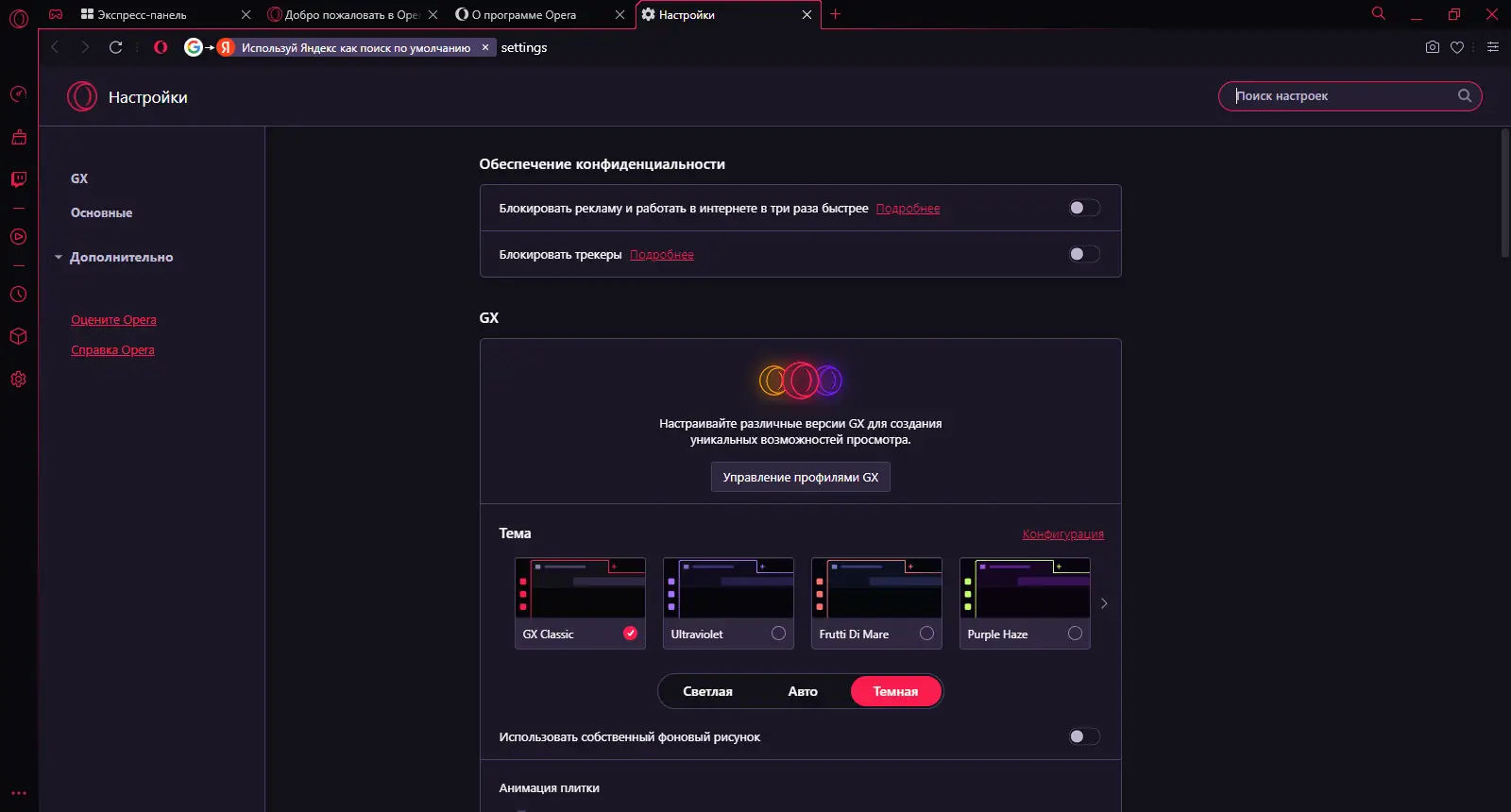The width and height of the screenshot is (1511, 812).
Task: Expand the Дополнительно settings section
Action: click(x=114, y=257)
